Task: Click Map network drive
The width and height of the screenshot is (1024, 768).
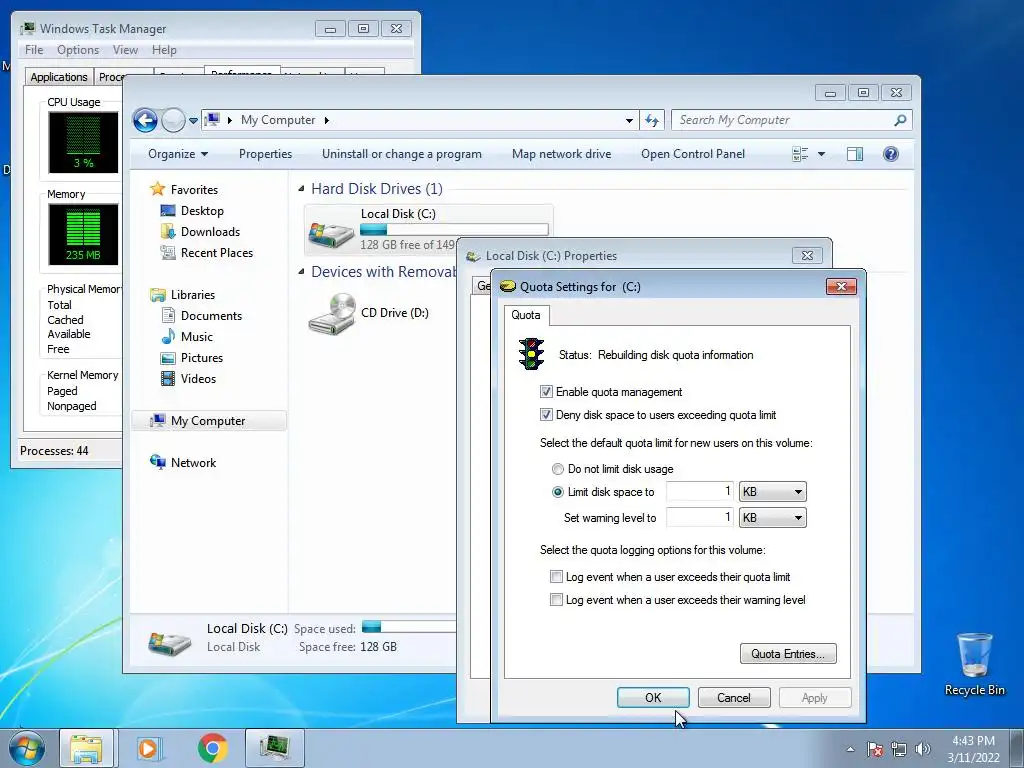Action: click(562, 154)
